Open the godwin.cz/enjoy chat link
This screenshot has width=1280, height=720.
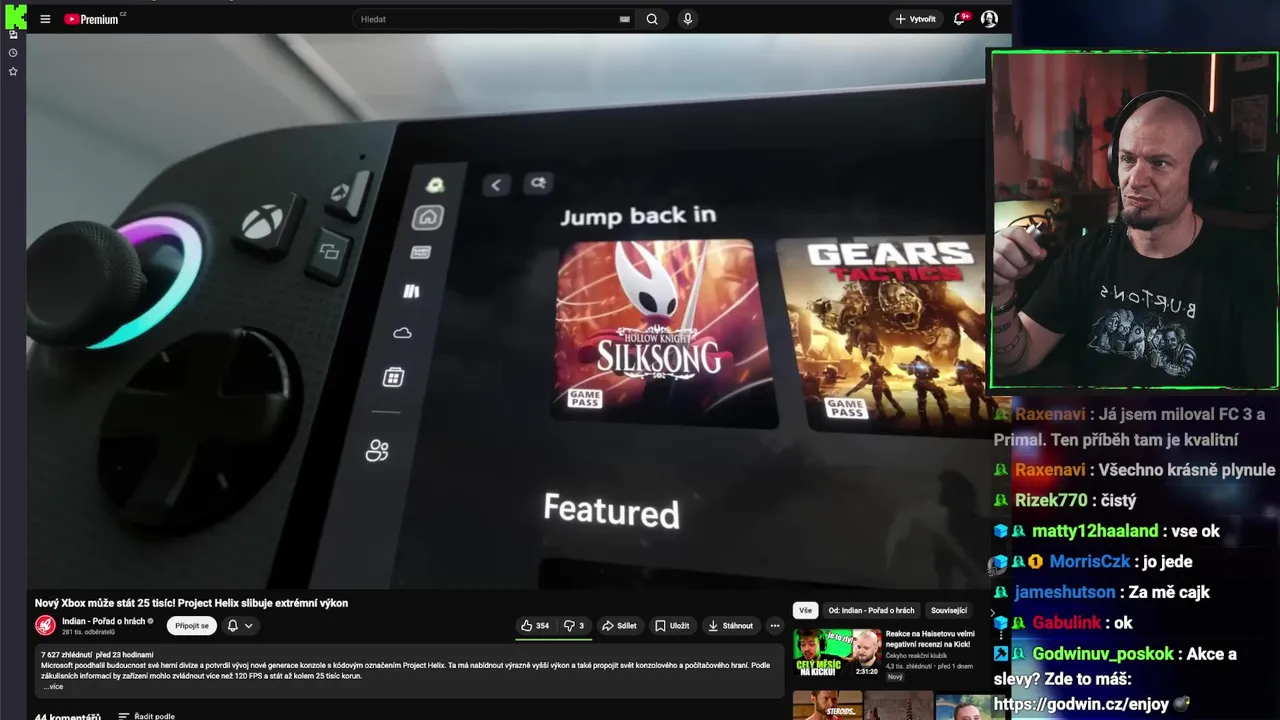(x=1081, y=704)
